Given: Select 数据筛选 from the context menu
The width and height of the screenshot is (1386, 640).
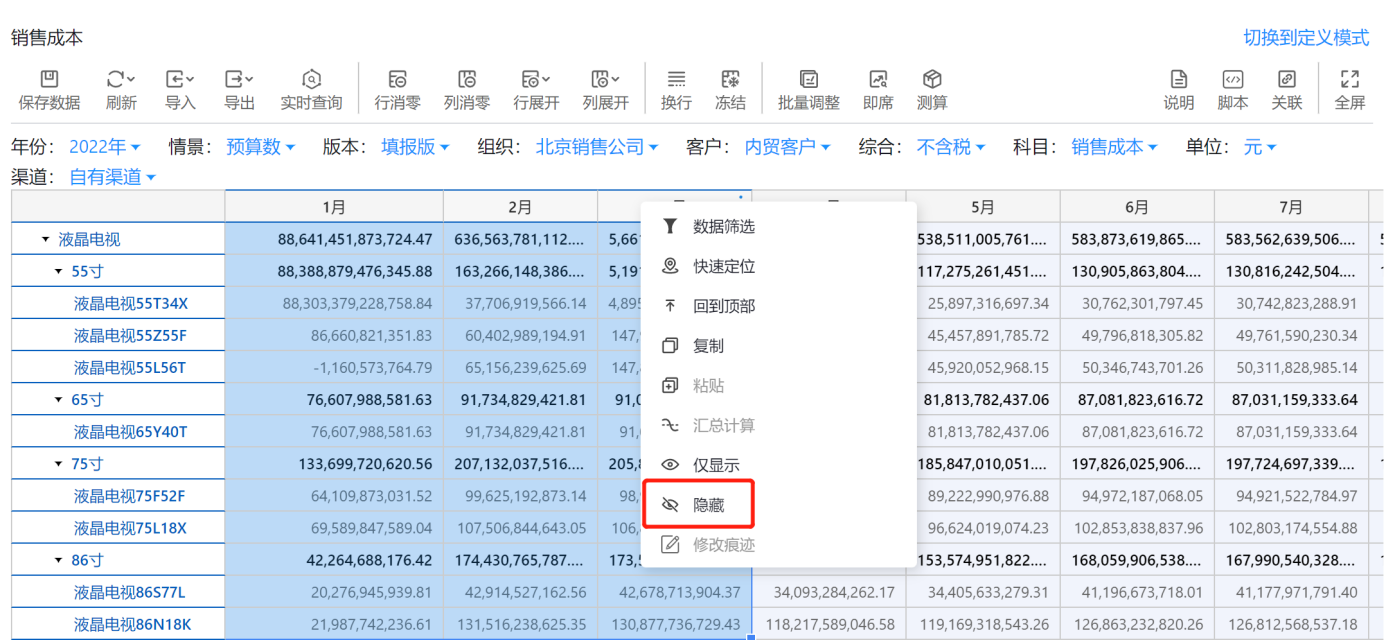Looking at the screenshot, I should [x=723, y=227].
